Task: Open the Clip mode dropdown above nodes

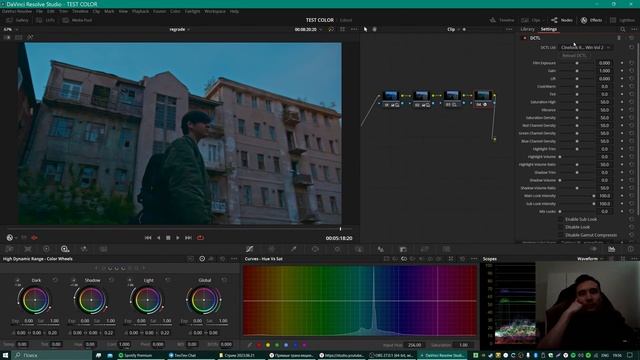Action: coord(453,29)
